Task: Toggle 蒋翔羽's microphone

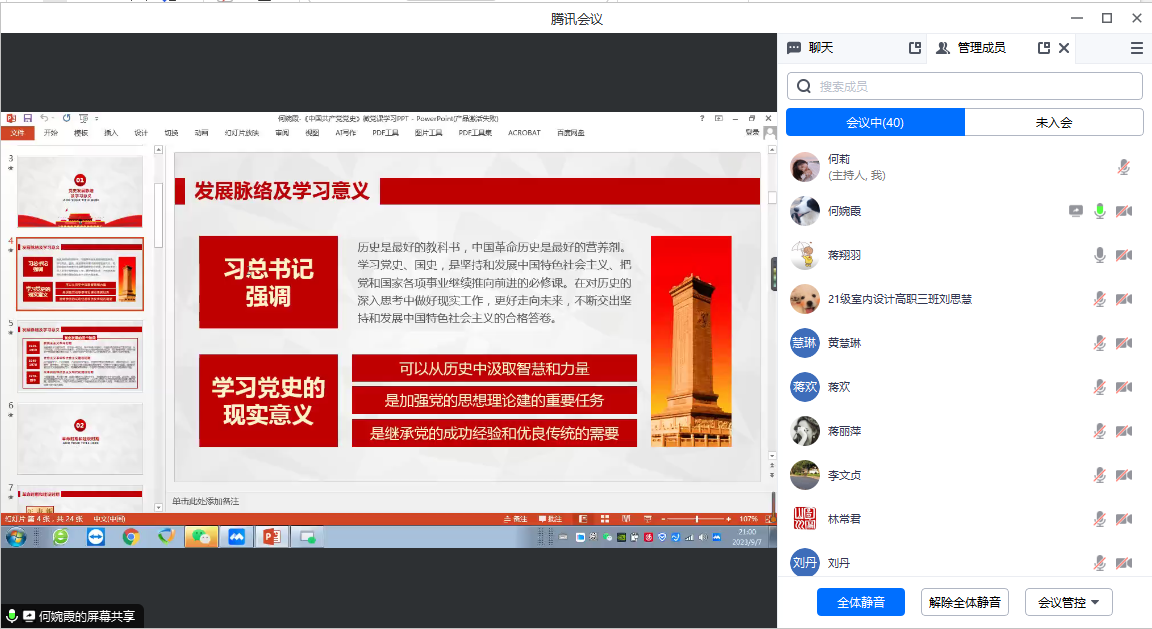Action: coord(1100,255)
